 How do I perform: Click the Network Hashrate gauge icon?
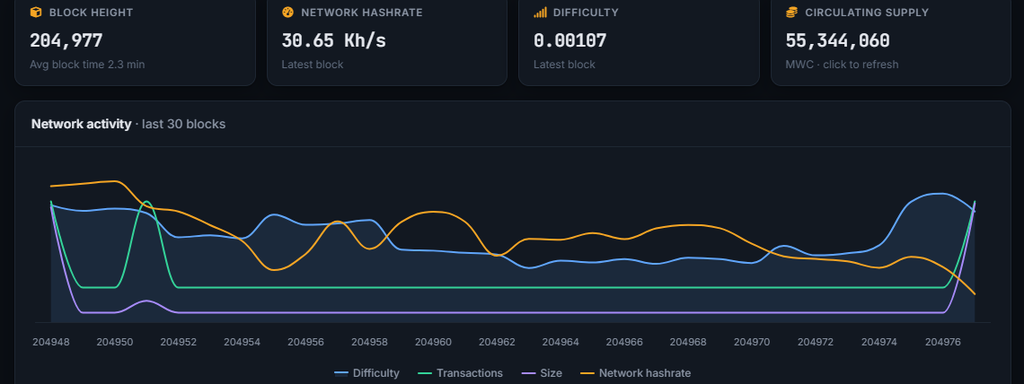pos(287,12)
